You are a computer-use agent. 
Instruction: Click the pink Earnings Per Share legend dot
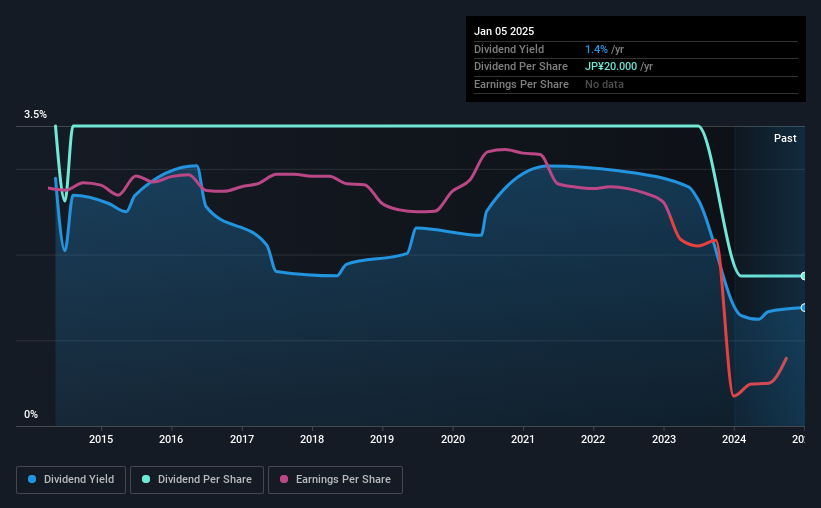tap(284, 479)
